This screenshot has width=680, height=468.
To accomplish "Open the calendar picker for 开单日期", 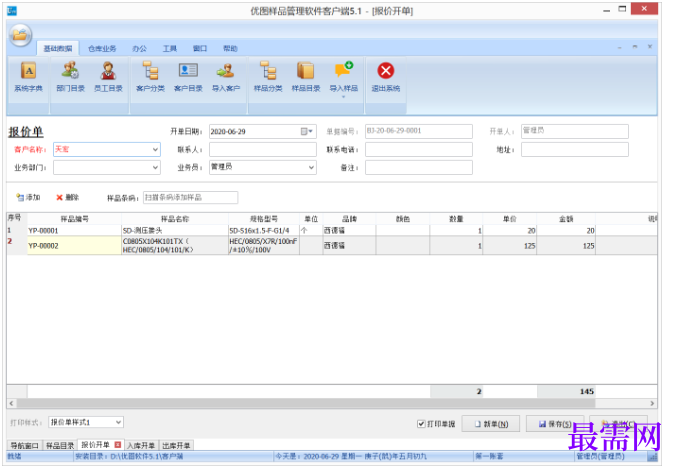I will tap(307, 131).
